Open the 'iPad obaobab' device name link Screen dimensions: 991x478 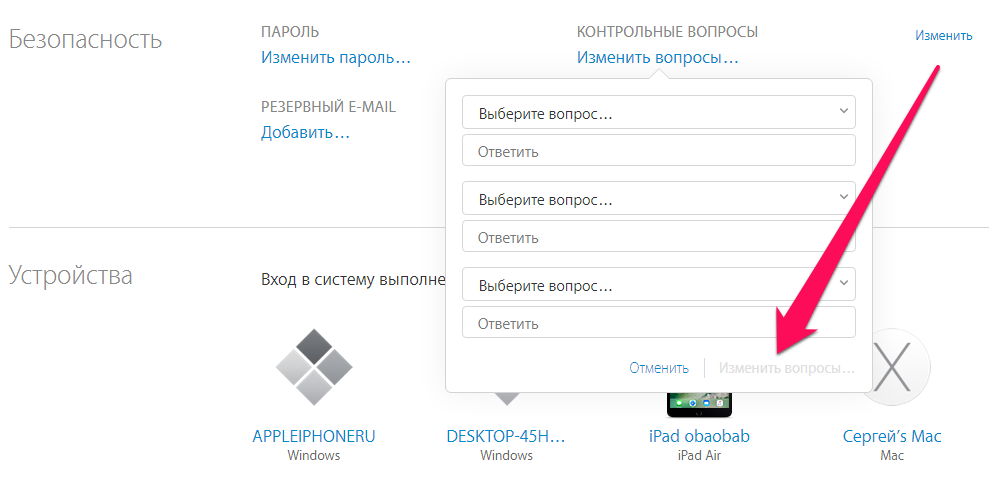point(699,436)
